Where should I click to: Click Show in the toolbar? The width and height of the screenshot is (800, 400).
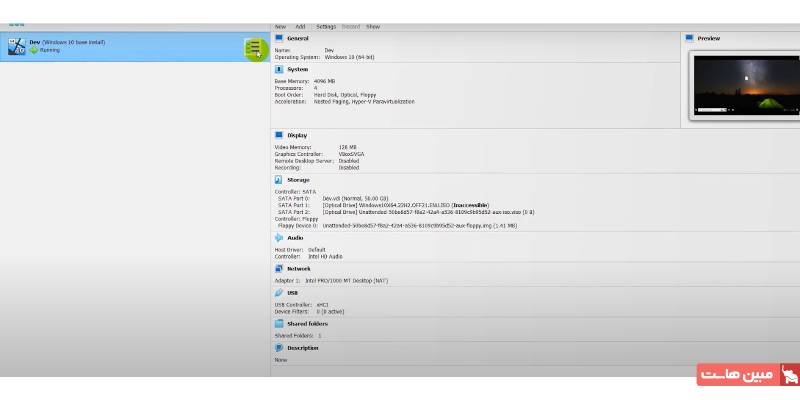point(373,27)
